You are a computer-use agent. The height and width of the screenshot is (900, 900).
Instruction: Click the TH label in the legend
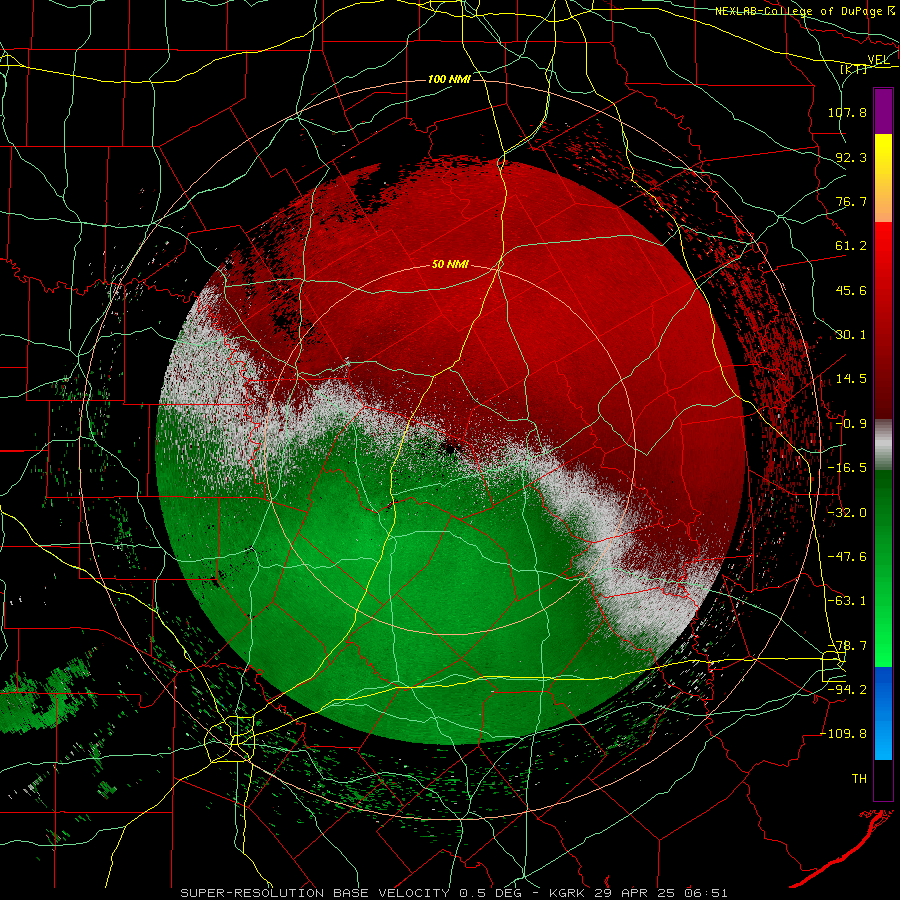859,779
